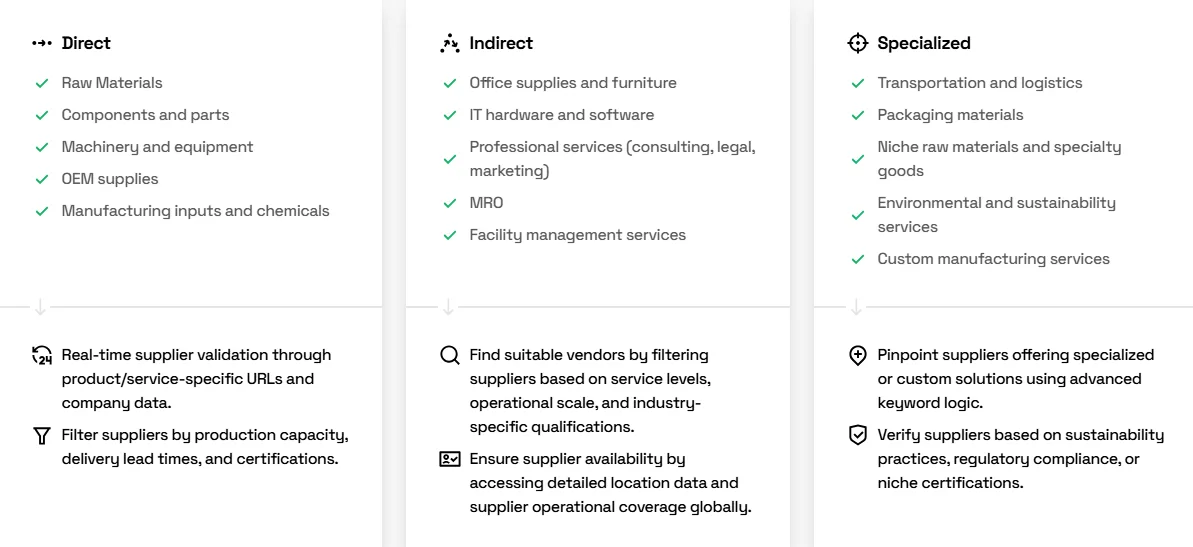Click the ID card availability icon
Image resolution: width=1193 pixels, height=547 pixels.
(450, 459)
